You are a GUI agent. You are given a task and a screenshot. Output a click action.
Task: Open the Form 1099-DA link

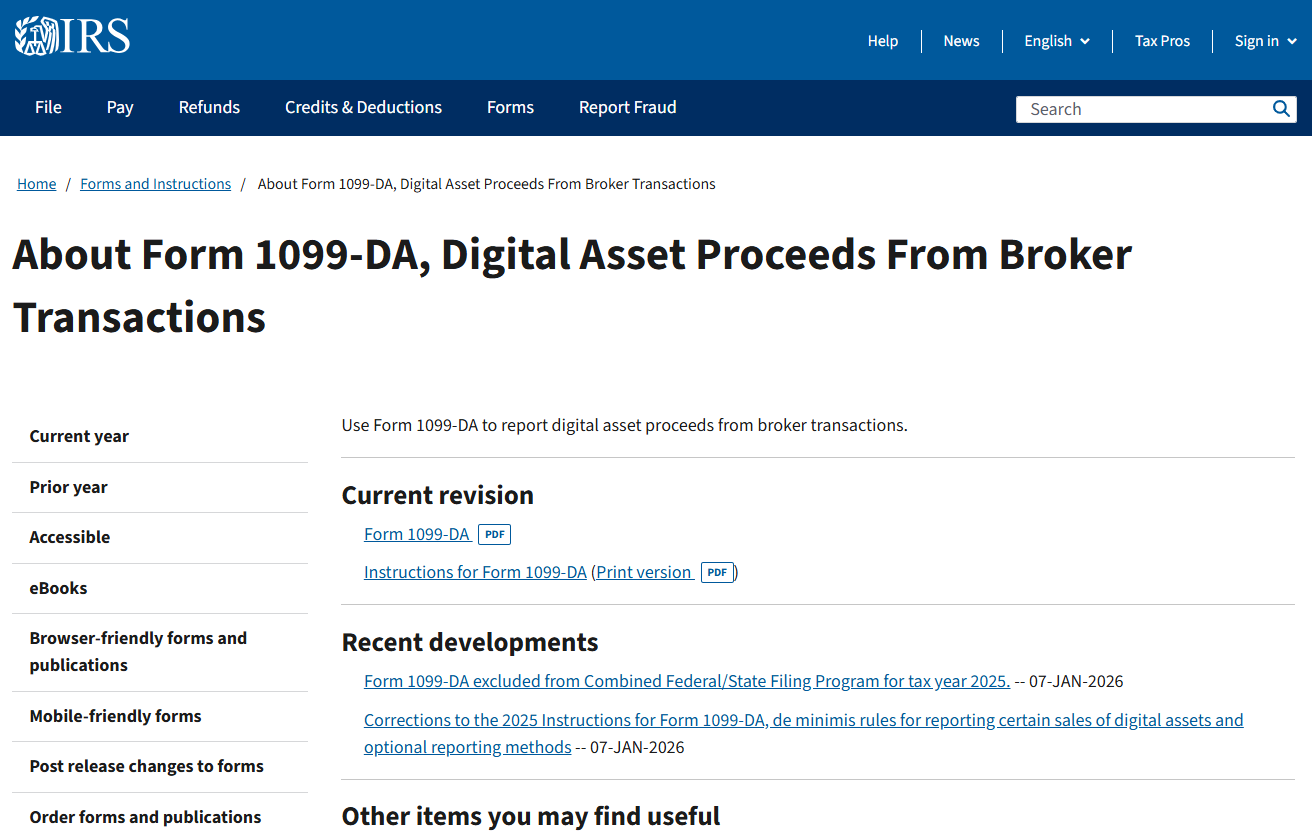[x=417, y=534]
